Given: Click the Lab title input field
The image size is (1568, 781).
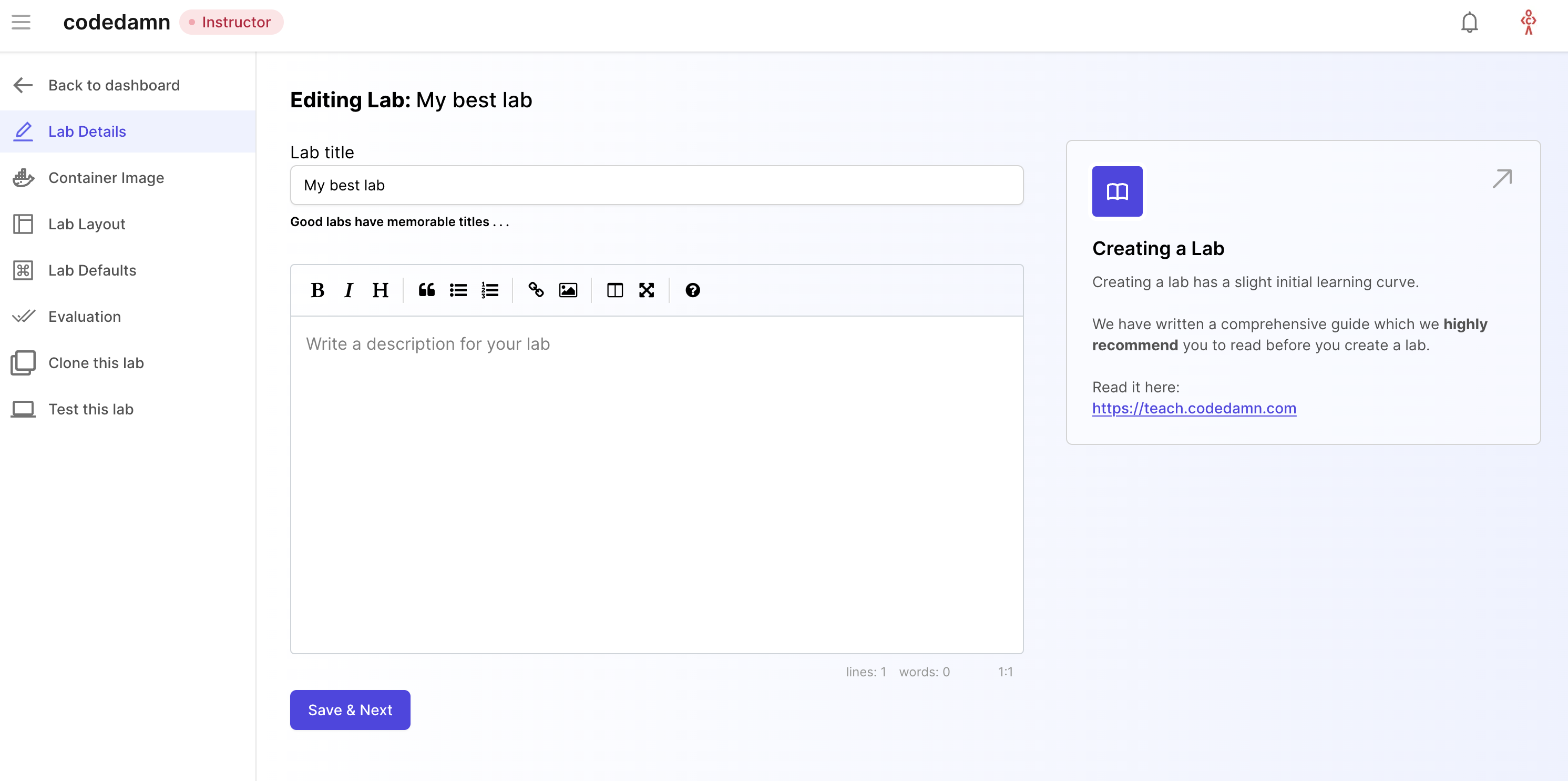Looking at the screenshot, I should [x=656, y=185].
